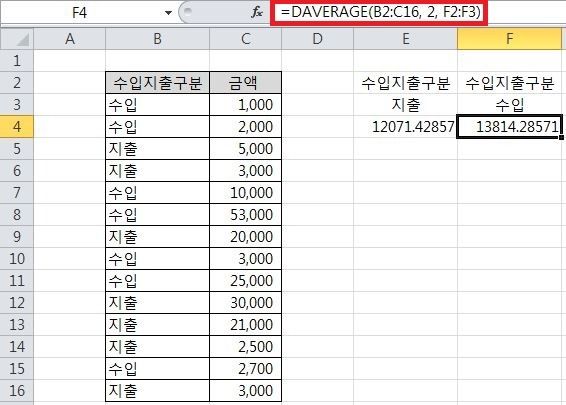Select row 7 header
Screen dimensions: 566x405
pos(17,193)
